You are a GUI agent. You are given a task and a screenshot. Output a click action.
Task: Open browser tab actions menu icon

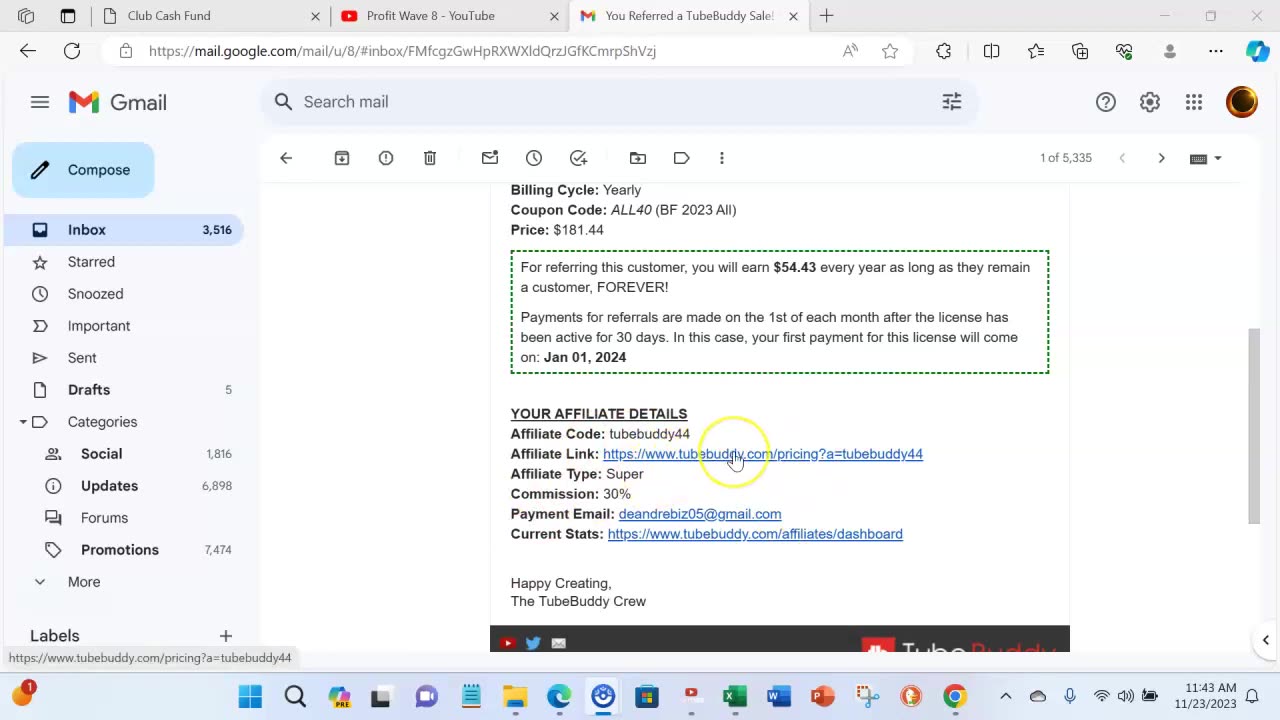tap(68, 16)
